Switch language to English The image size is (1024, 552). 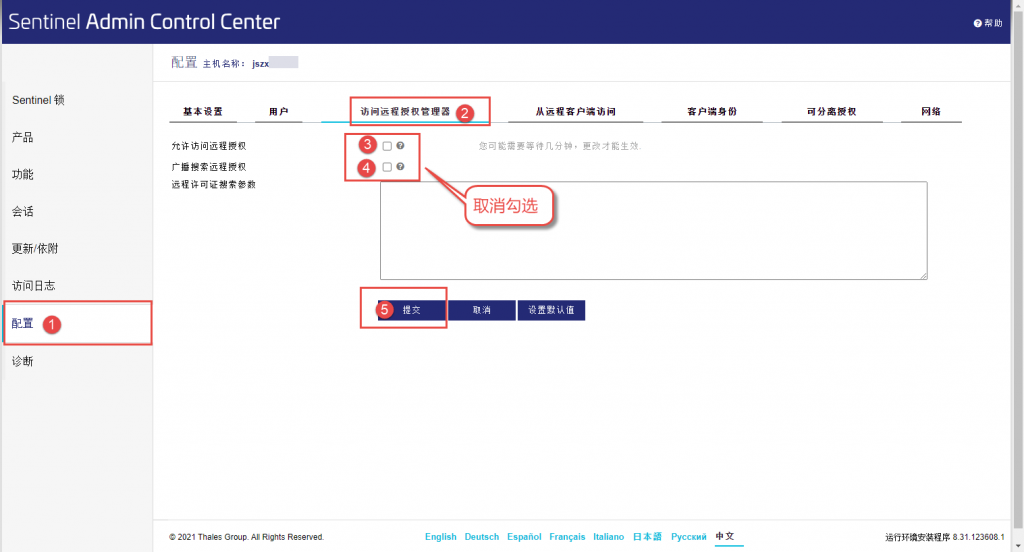440,537
